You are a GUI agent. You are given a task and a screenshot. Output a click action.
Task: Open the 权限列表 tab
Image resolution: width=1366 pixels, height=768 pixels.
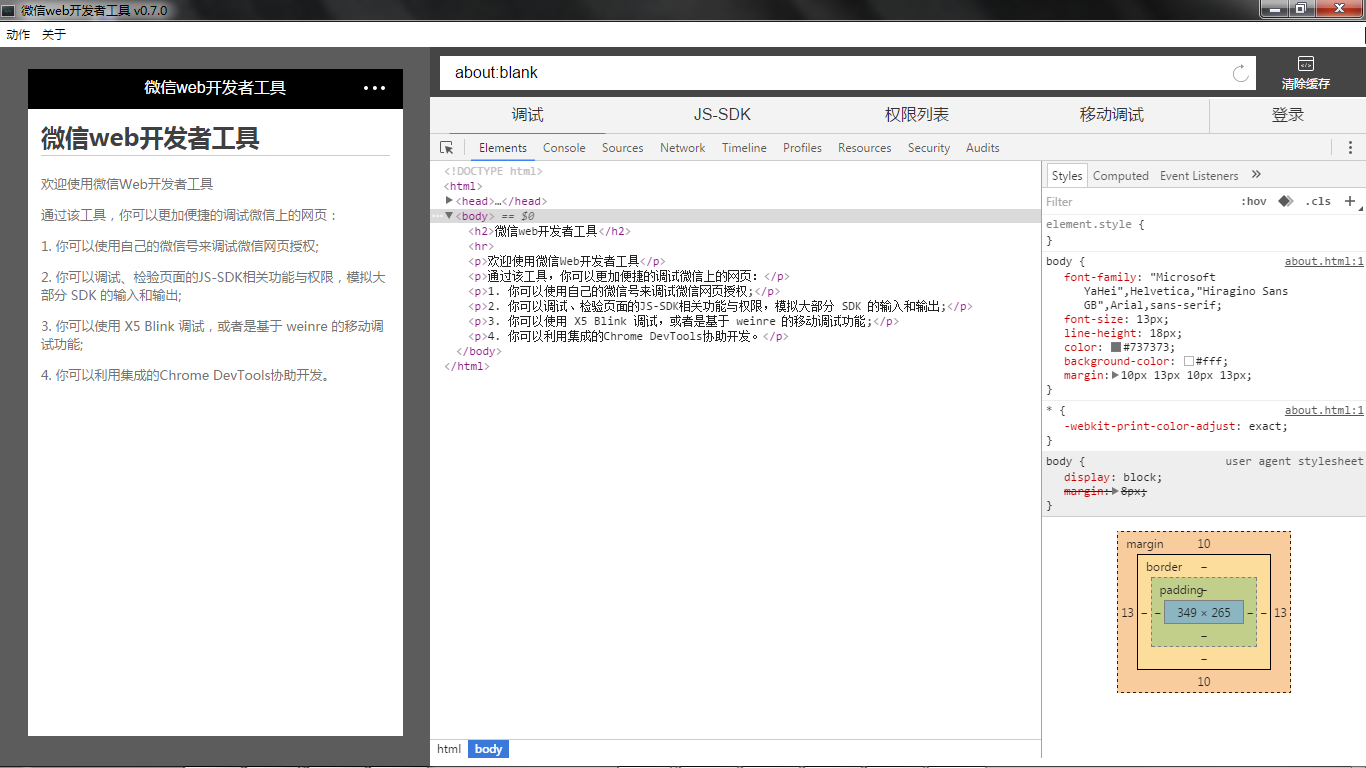point(917,115)
